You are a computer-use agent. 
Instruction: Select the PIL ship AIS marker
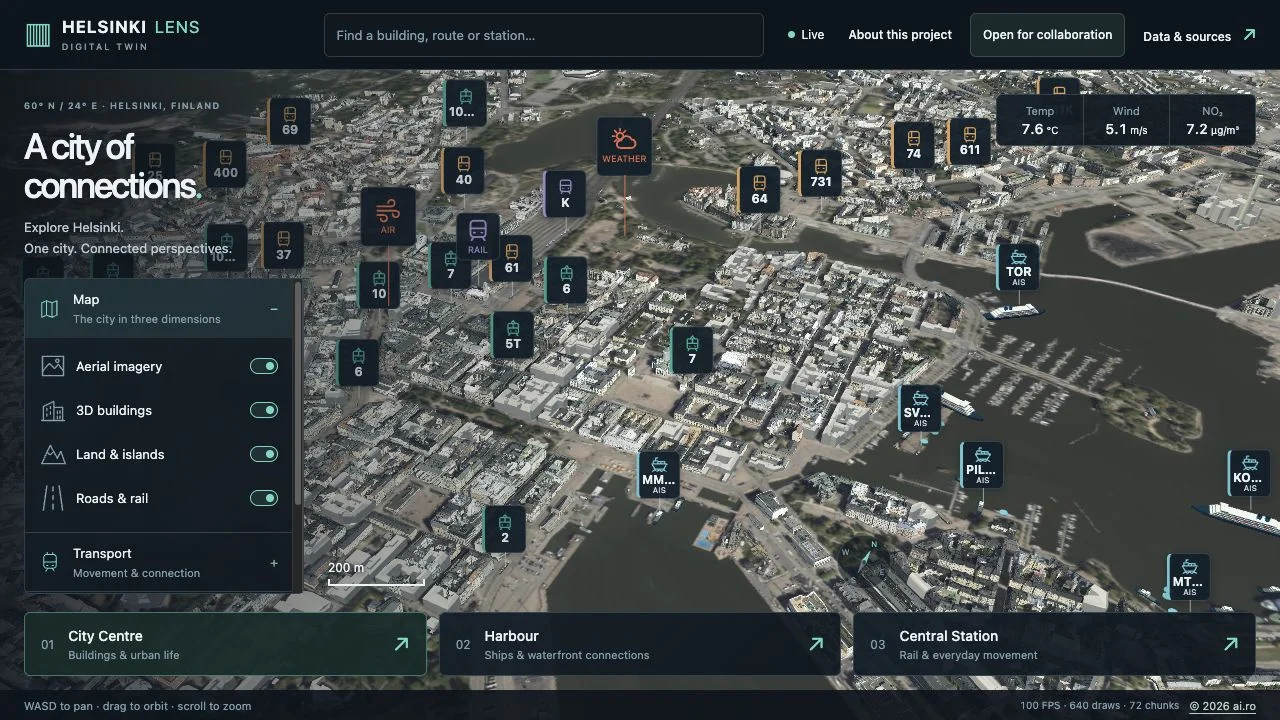pyautogui.click(x=982, y=466)
